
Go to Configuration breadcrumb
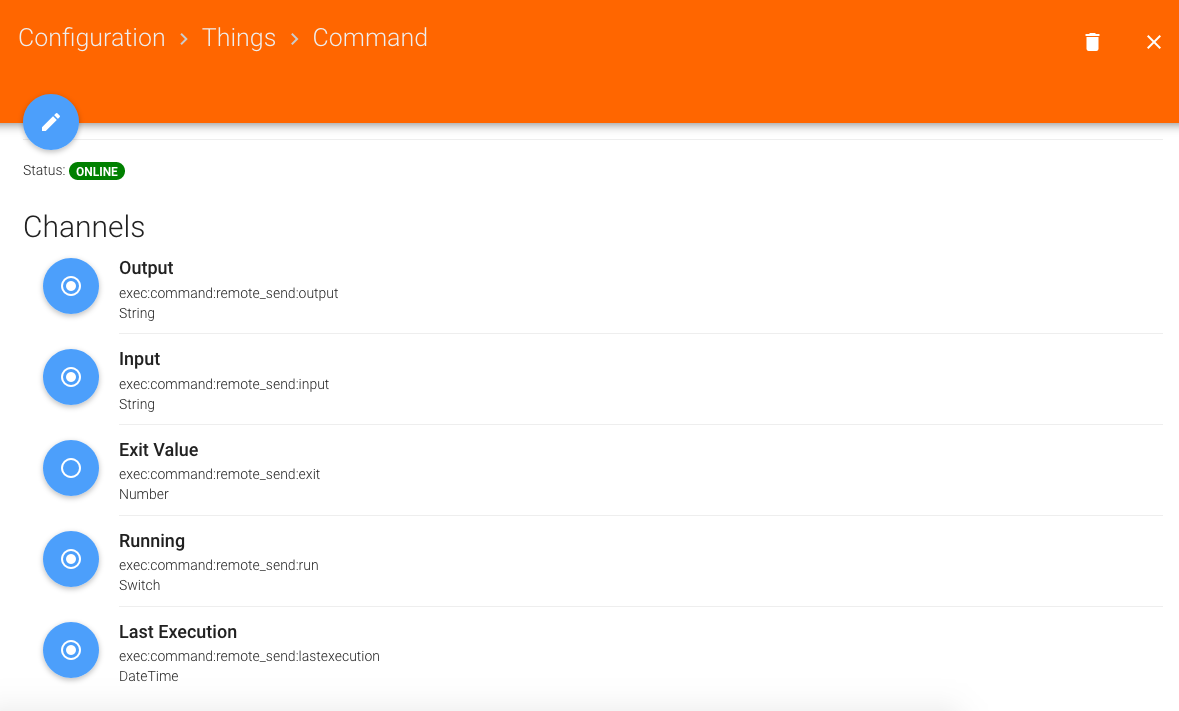[92, 38]
